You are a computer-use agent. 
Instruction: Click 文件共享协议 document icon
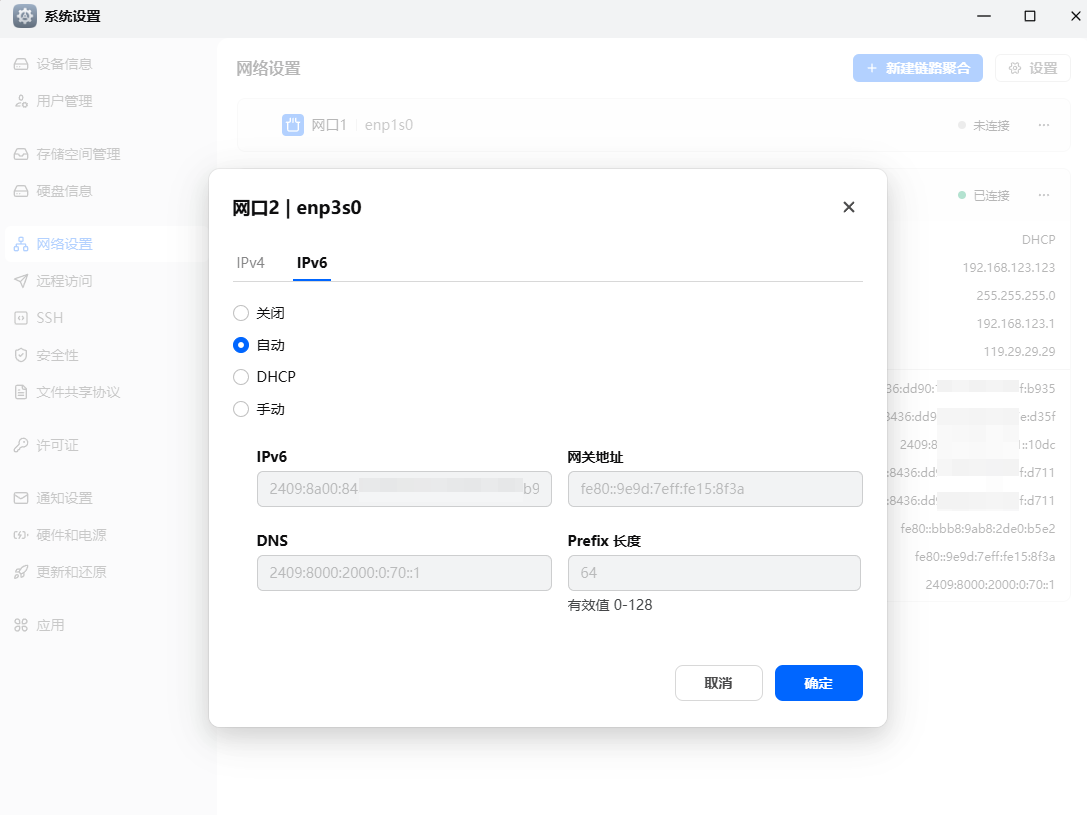pyautogui.click(x=21, y=392)
